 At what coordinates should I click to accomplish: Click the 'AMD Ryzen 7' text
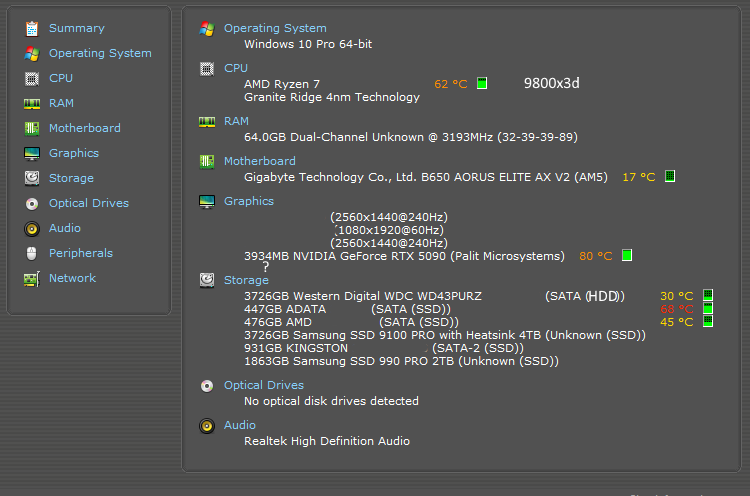282,84
